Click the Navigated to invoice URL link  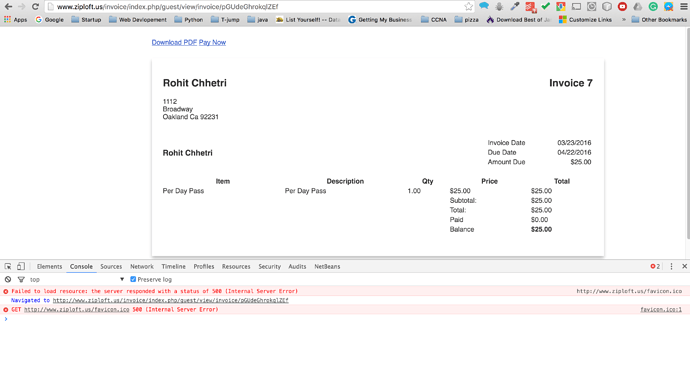point(170,300)
